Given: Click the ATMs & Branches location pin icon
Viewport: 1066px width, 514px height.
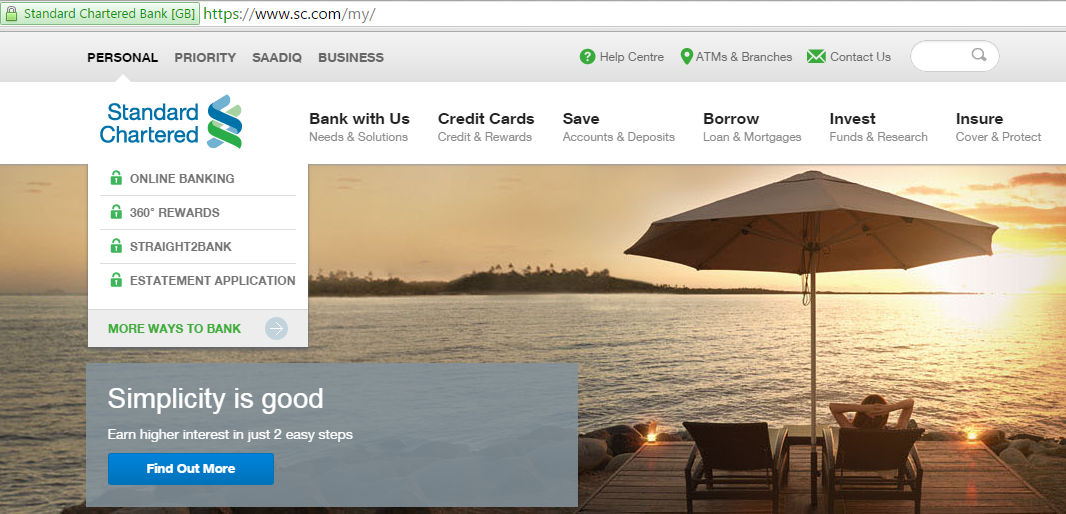Looking at the screenshot, I should point(687,57).
